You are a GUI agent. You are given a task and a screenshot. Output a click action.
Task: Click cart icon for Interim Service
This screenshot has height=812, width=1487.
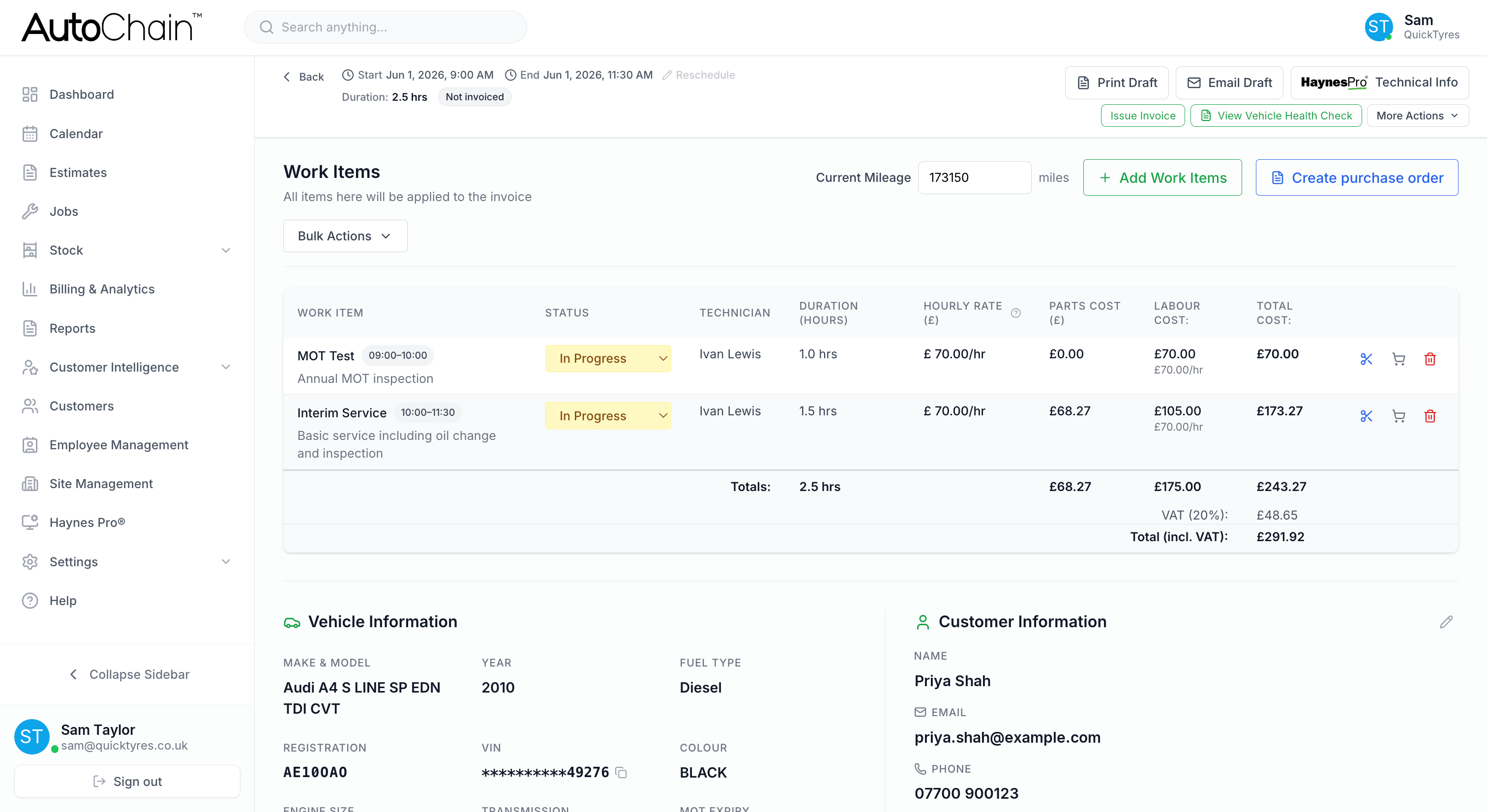point(1398,416)
